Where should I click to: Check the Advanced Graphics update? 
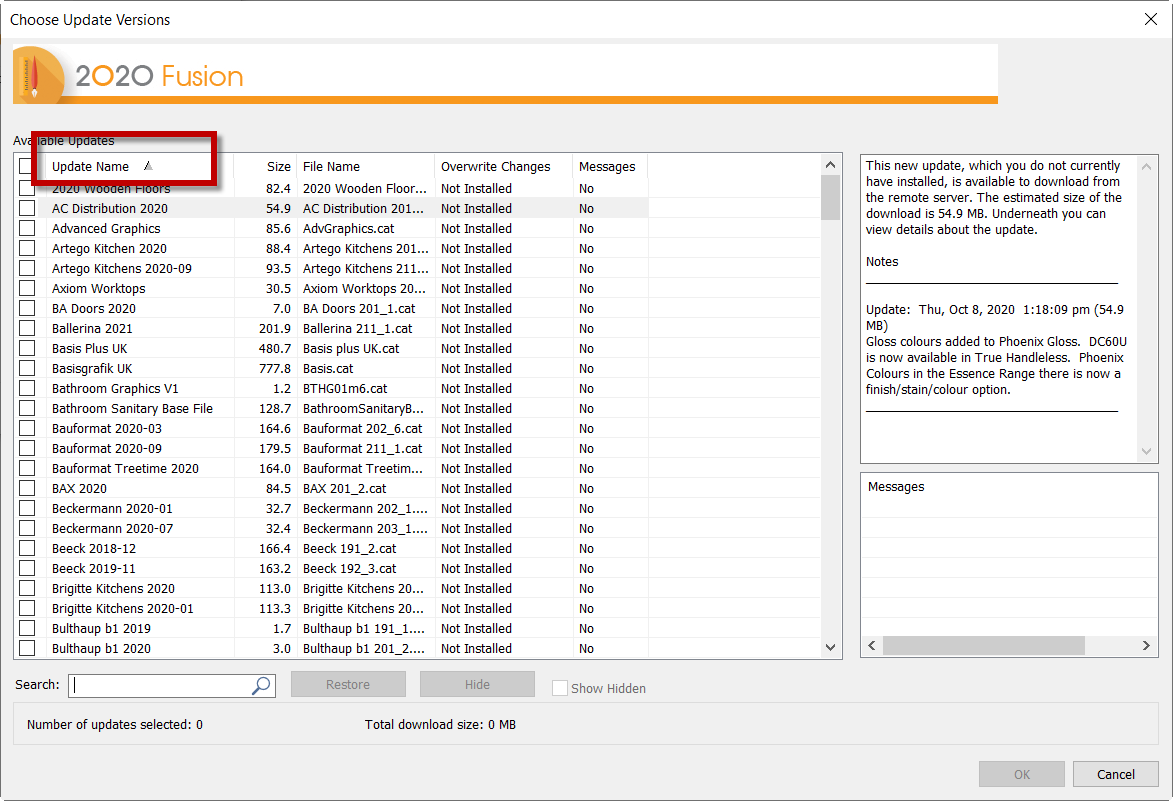point(27,228)
